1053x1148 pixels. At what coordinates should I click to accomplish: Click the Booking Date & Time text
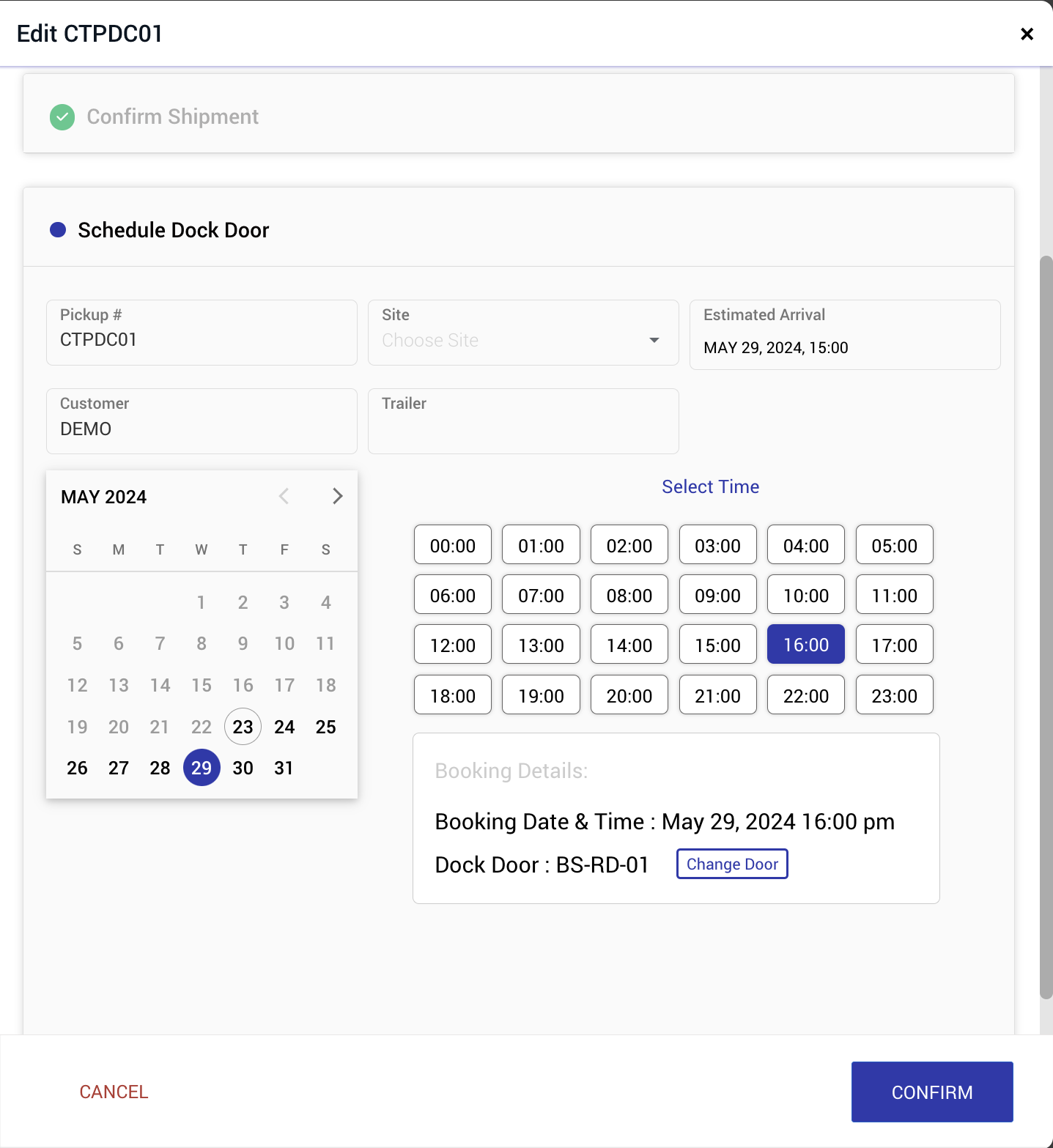click(x=665, y=821)
